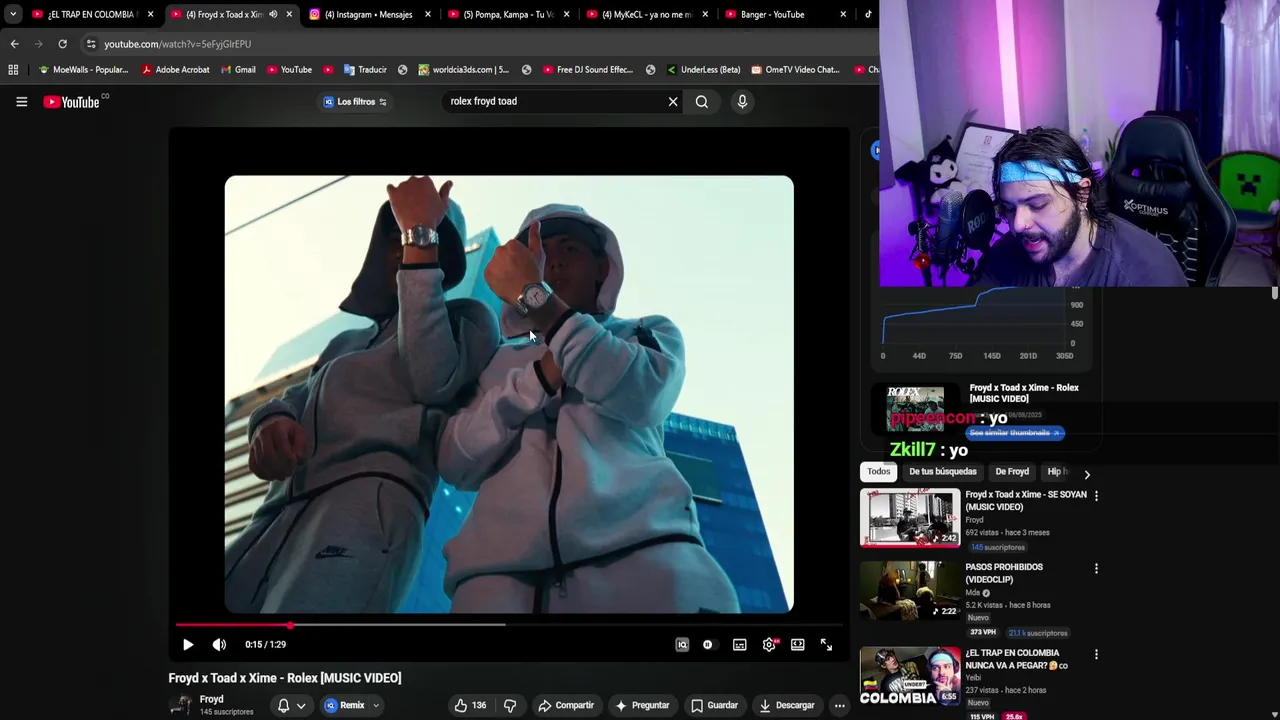Screen dimensions: 1280x720
Task: Open Gmail bookmark
Action: click(237, 70)
